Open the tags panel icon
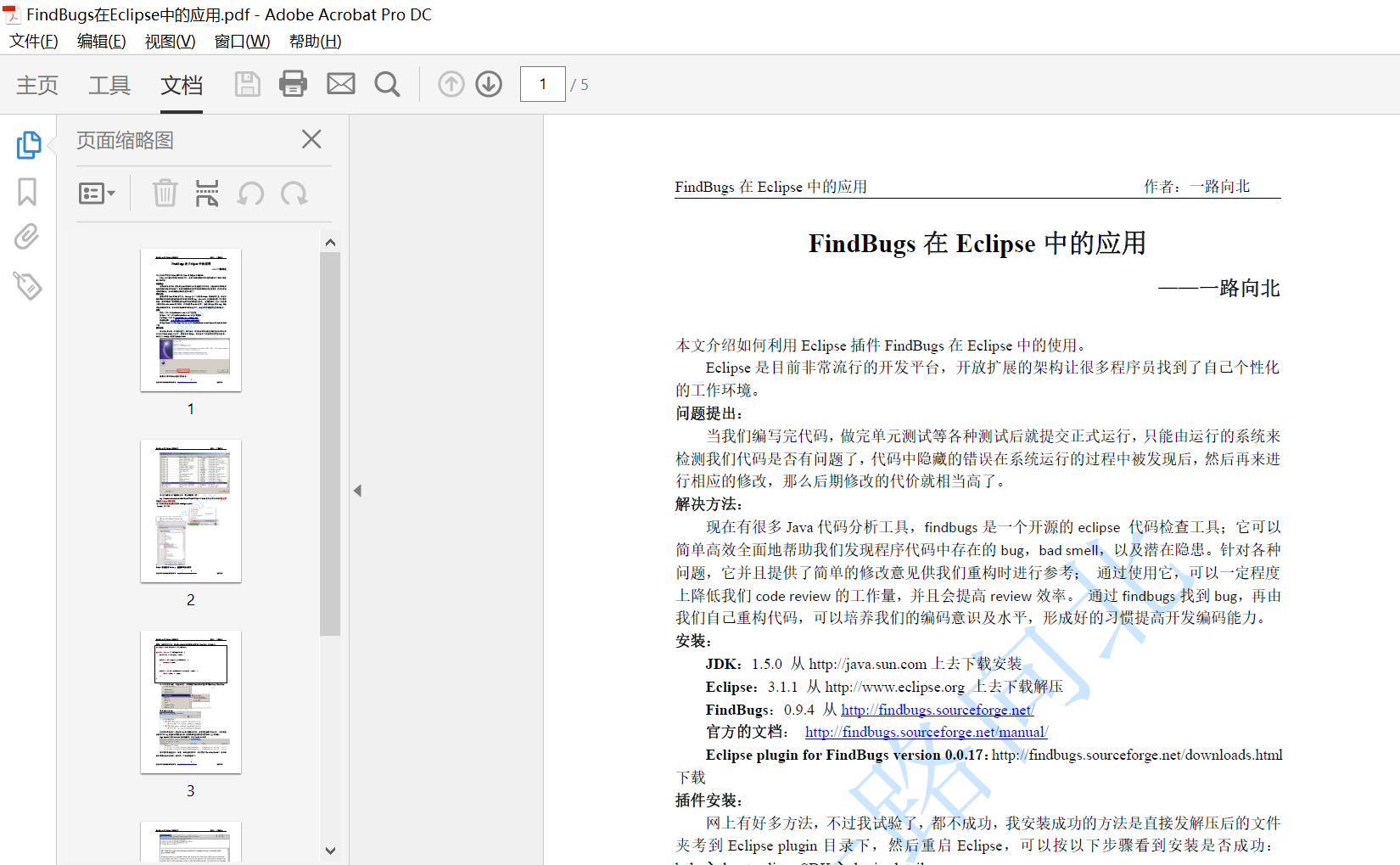This screenshot has width=1400, height=865. [27, 285]
